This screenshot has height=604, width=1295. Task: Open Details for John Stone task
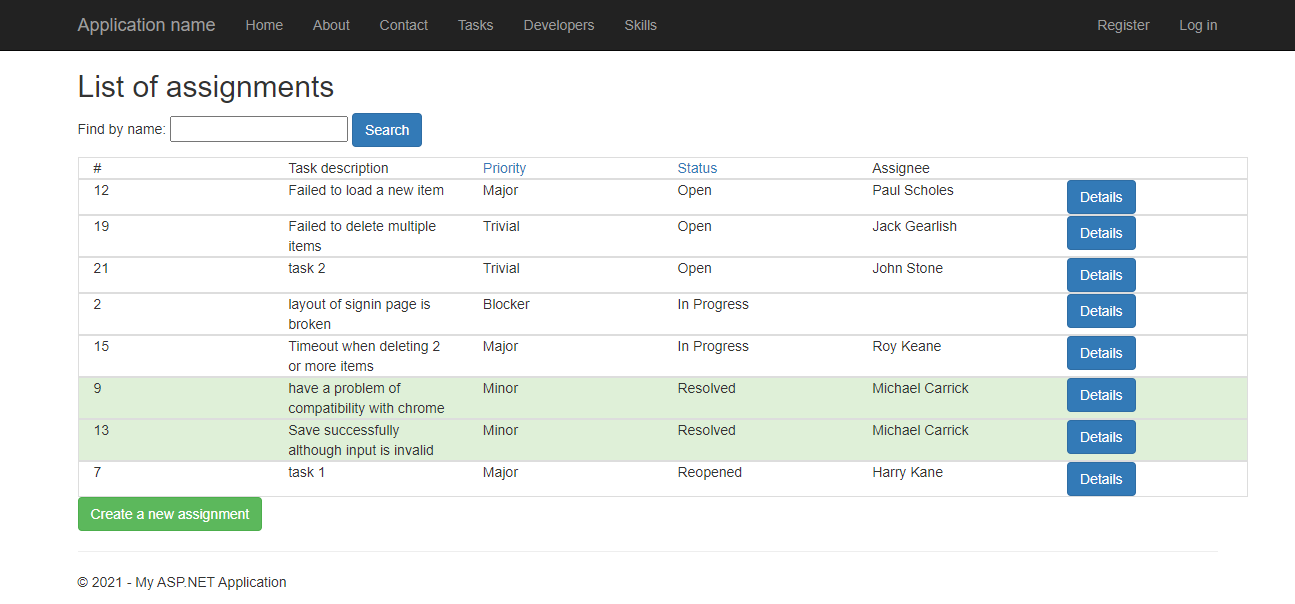coord(1101,275)
